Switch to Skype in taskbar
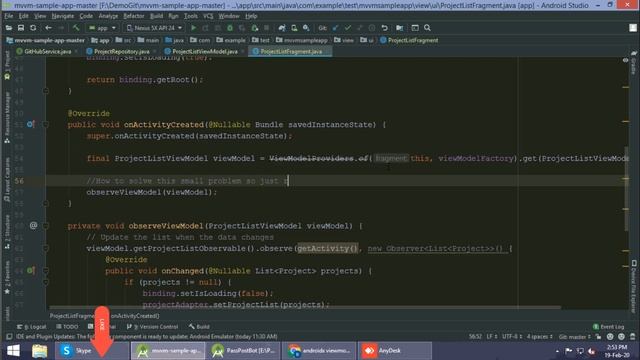The height and width of the screenshot is (360, 640). pos(92,351)
